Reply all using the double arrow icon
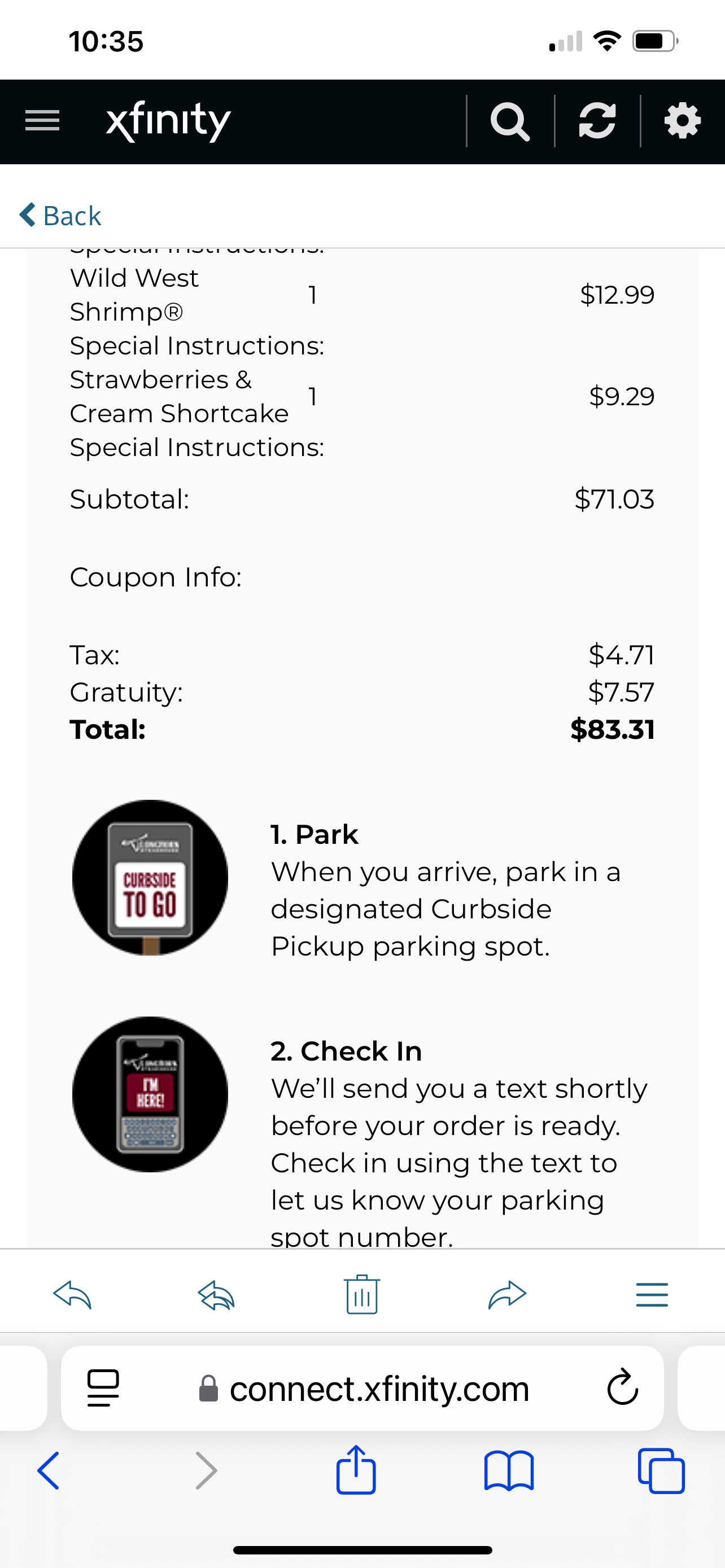This screenshot has width=725, height=1568. [217, 1295]
